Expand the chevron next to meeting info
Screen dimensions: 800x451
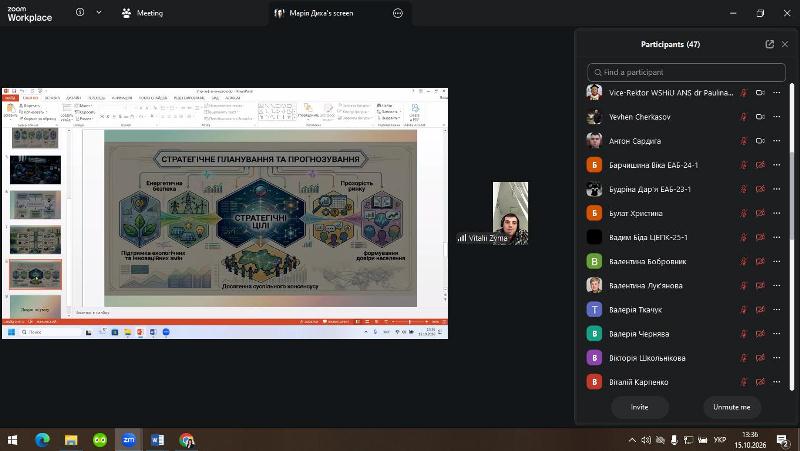point(99,13)
